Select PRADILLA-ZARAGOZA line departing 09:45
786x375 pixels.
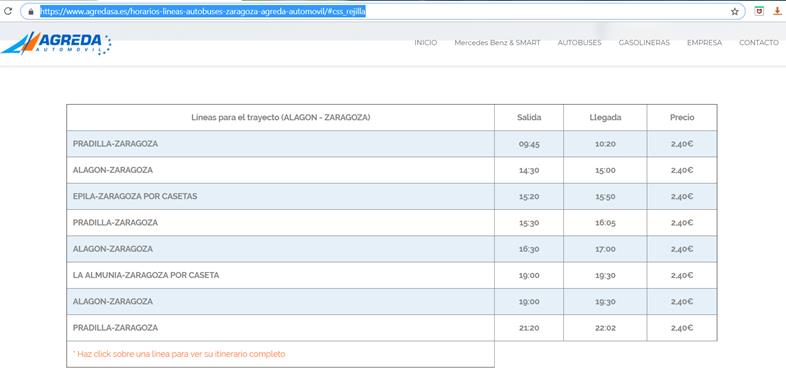click(x=115, y=144)
